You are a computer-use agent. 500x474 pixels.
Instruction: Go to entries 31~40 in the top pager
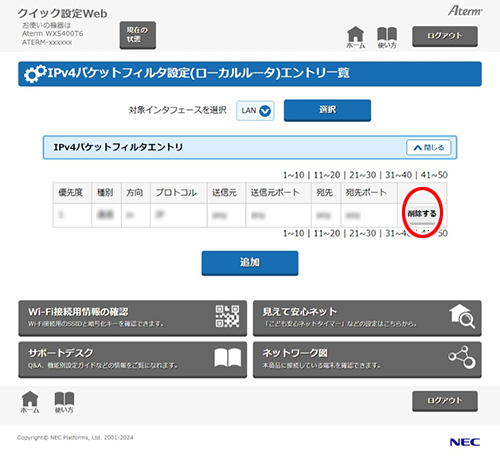tap(398, 175)
